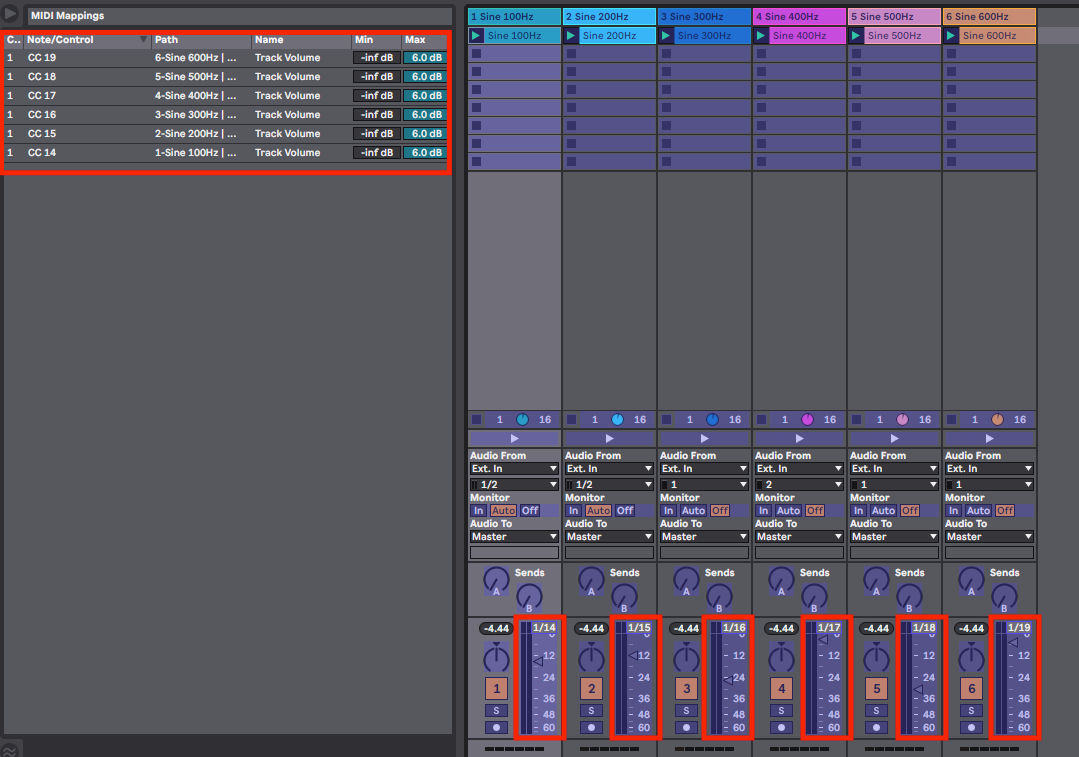The height and width of the screenshot is (757, 1079).
Task: Launch the Sine 100Hz clip
Action: [x=476, y=35]
